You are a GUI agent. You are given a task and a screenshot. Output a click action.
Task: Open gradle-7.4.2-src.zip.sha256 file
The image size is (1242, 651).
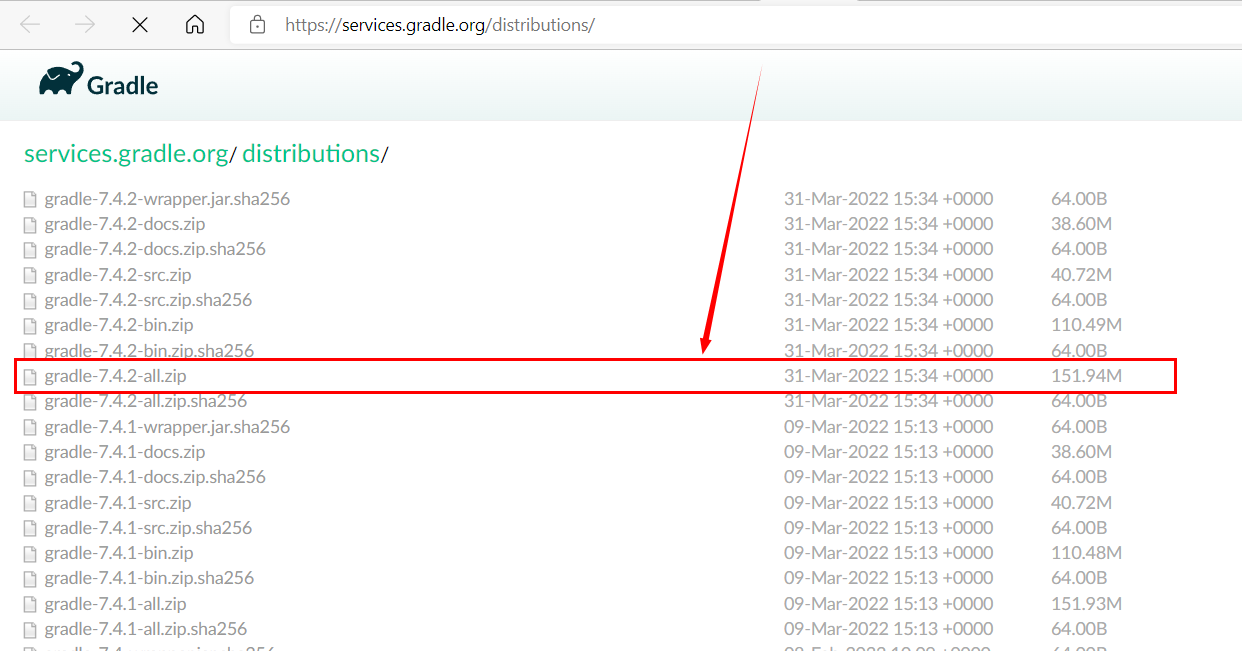pos(148,299)
